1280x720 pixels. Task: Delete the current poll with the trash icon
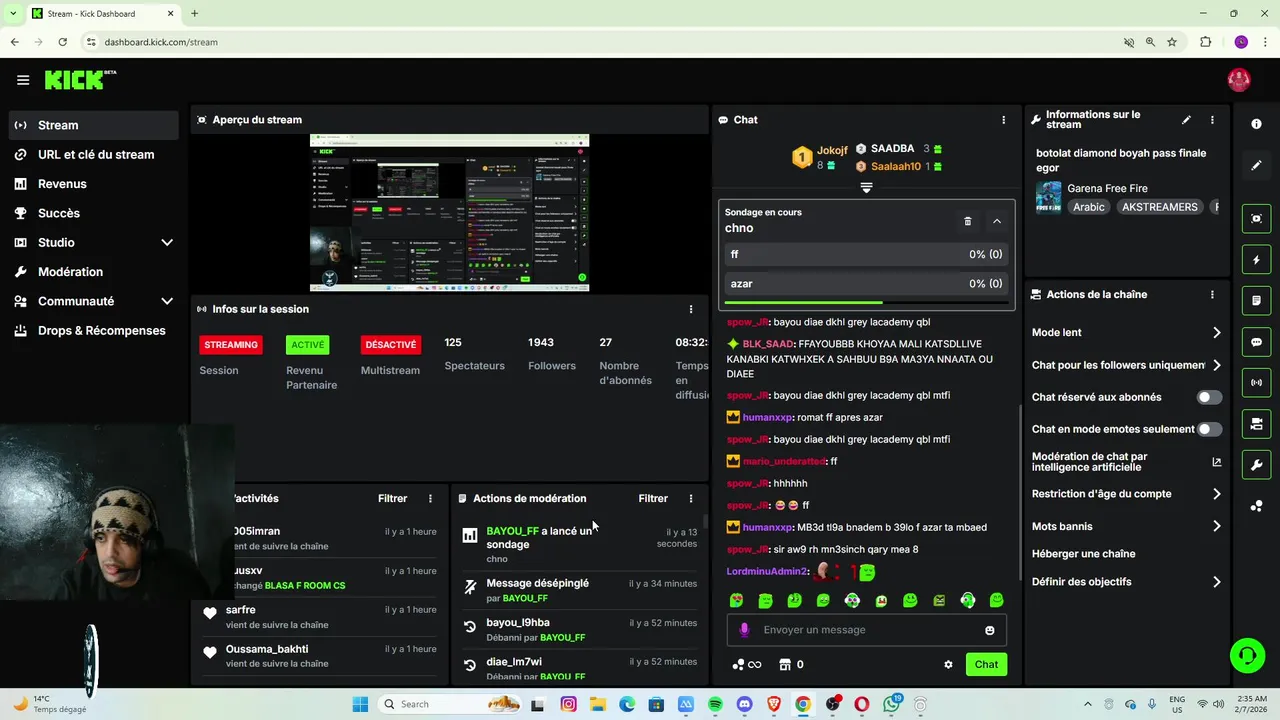pos(967,221)
